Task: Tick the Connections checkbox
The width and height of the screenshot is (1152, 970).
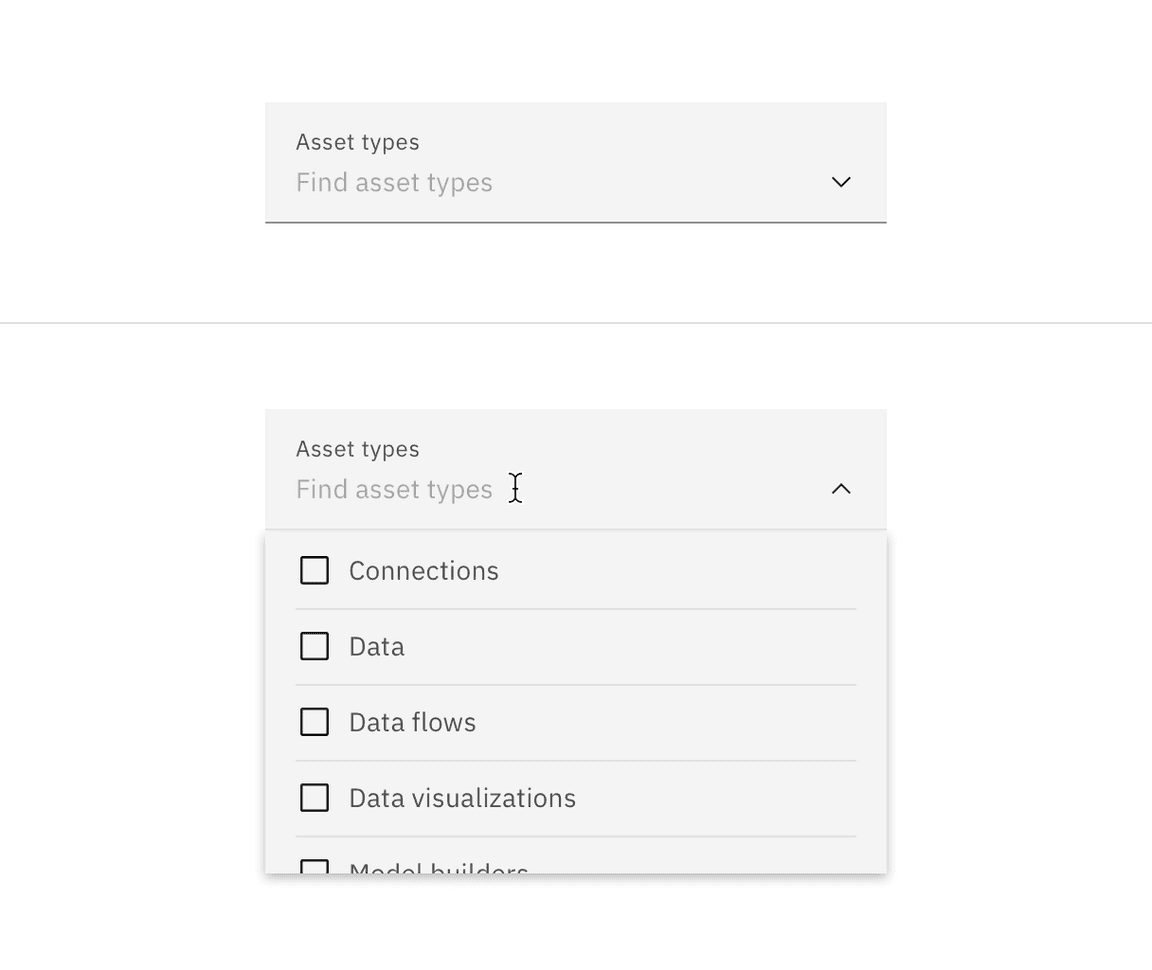Action: pos(315,571)
